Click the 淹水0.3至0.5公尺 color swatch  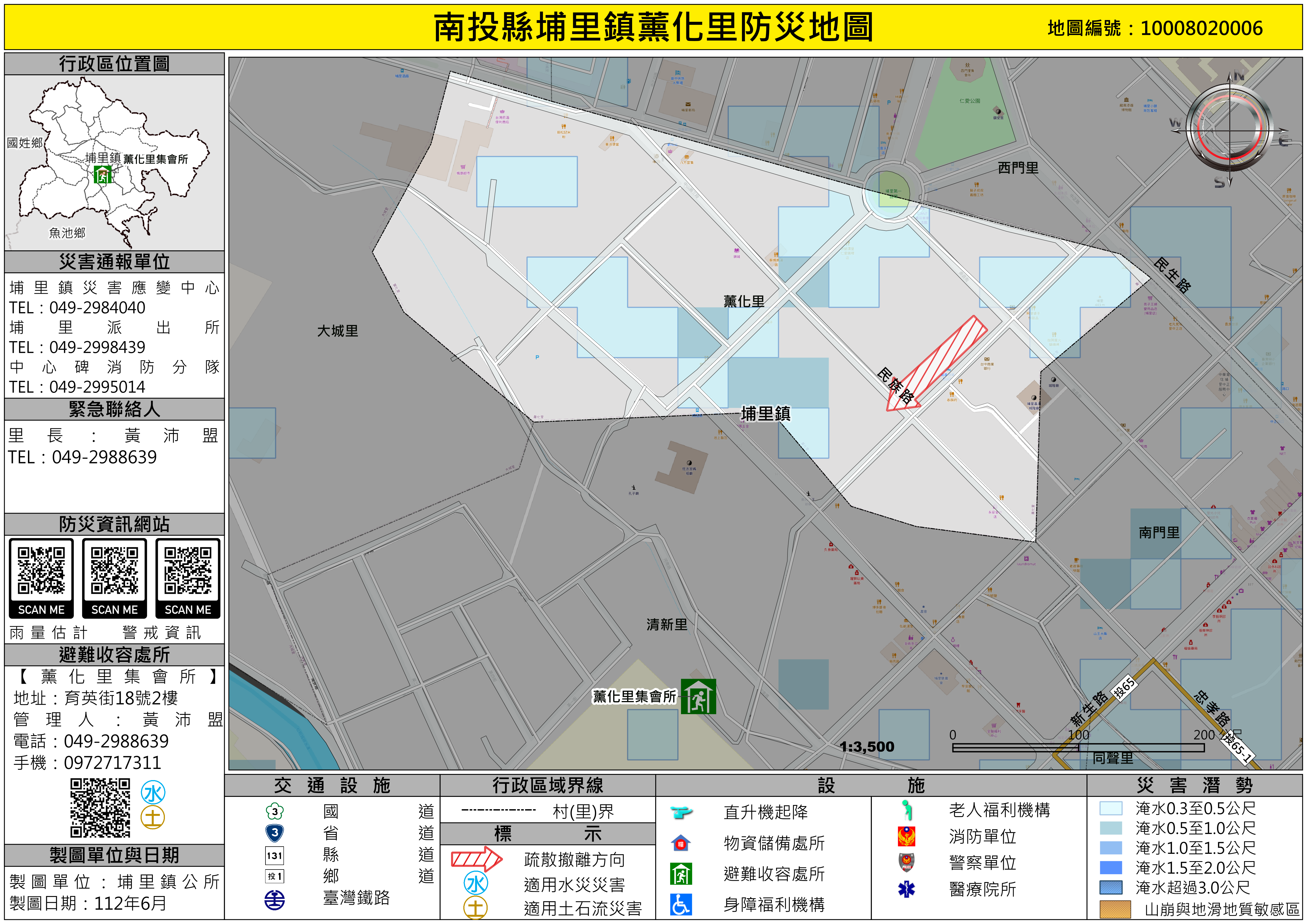1111,808
